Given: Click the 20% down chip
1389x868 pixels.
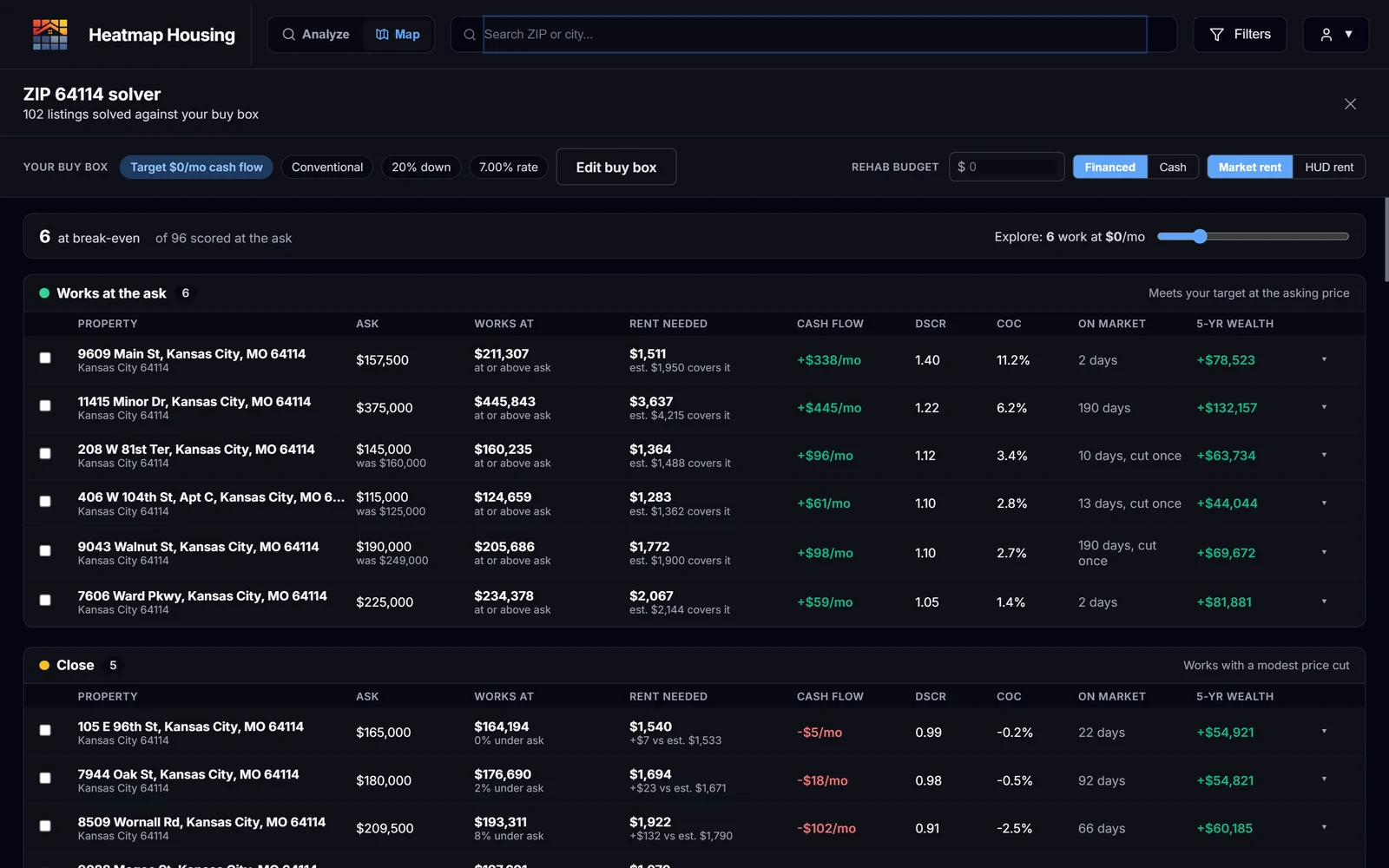Looking at the screenshot, I should pos(421,168).
